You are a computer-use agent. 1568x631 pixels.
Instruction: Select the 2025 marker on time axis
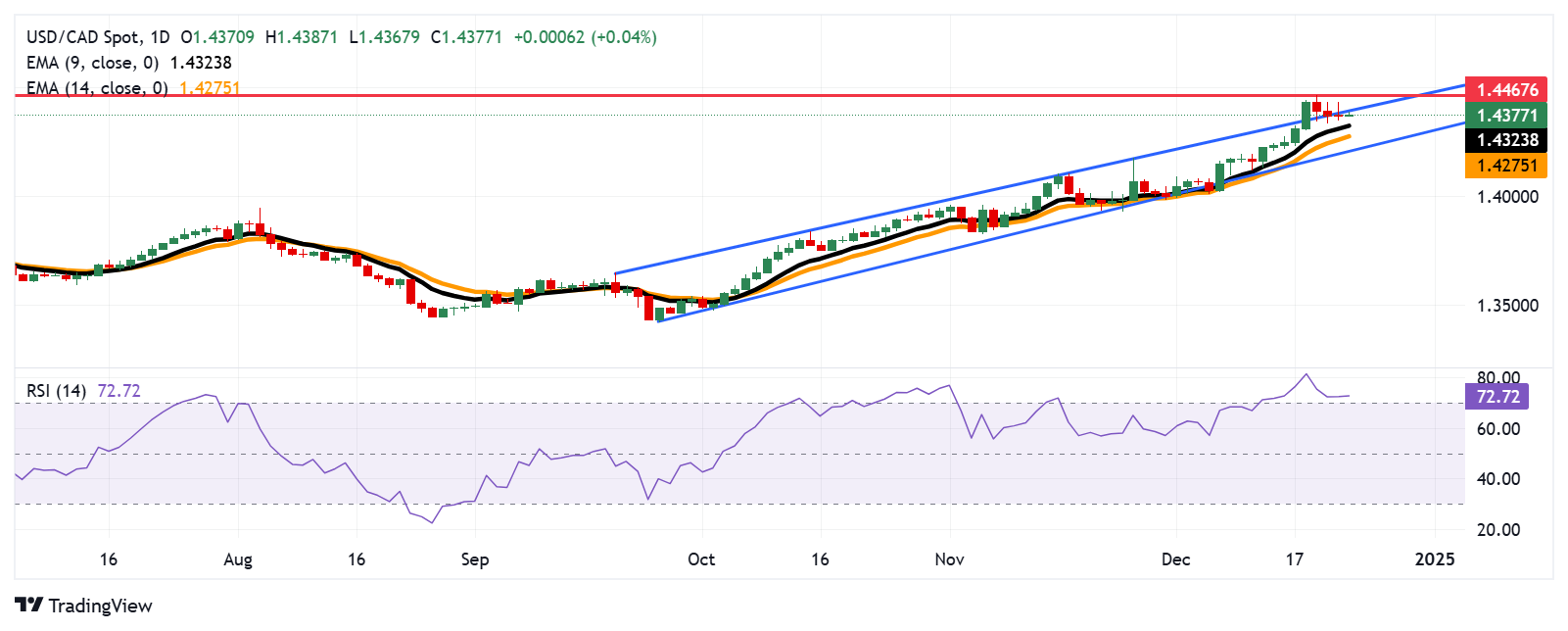[1435, 559]
